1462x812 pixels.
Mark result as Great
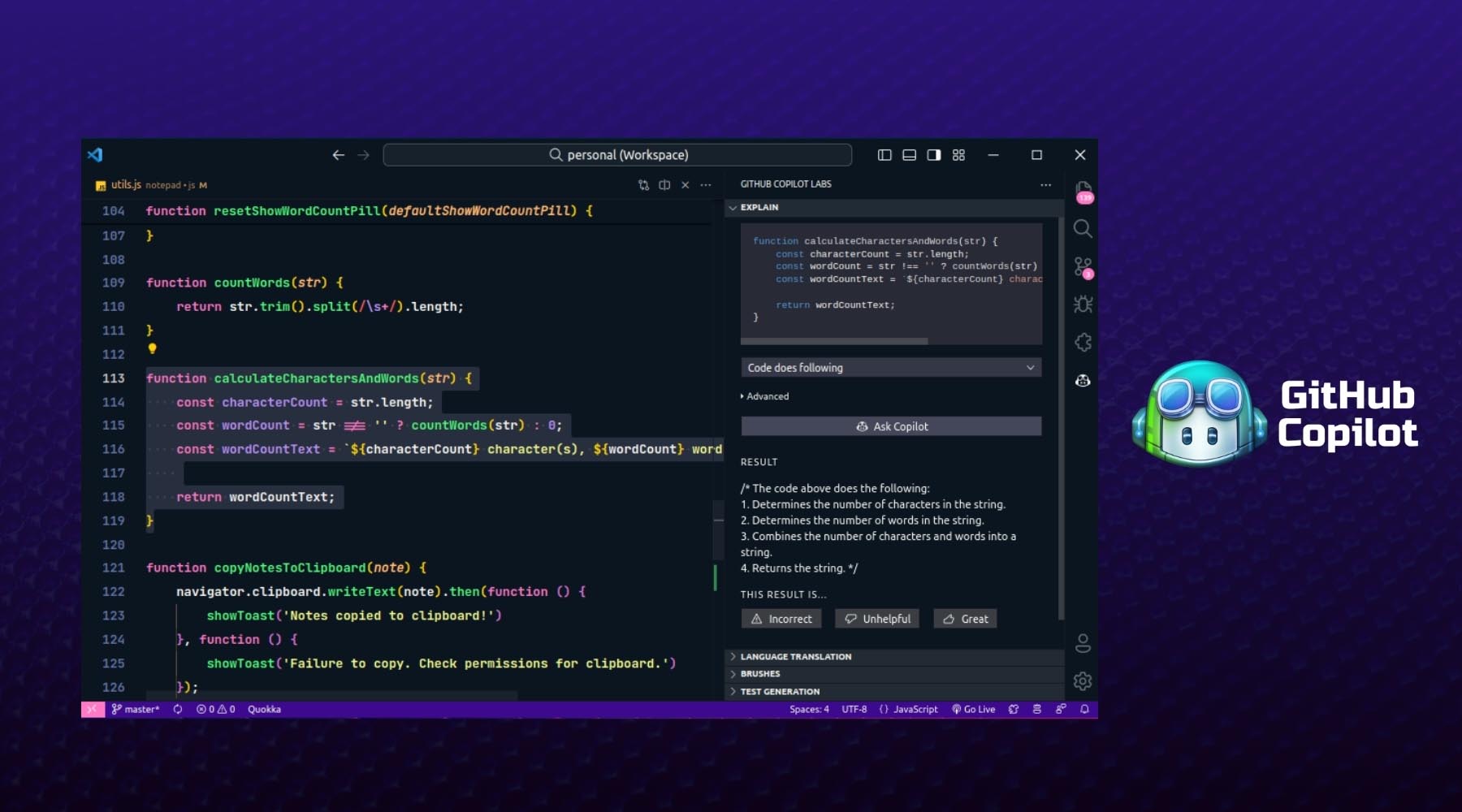click(x=965, y=619)
